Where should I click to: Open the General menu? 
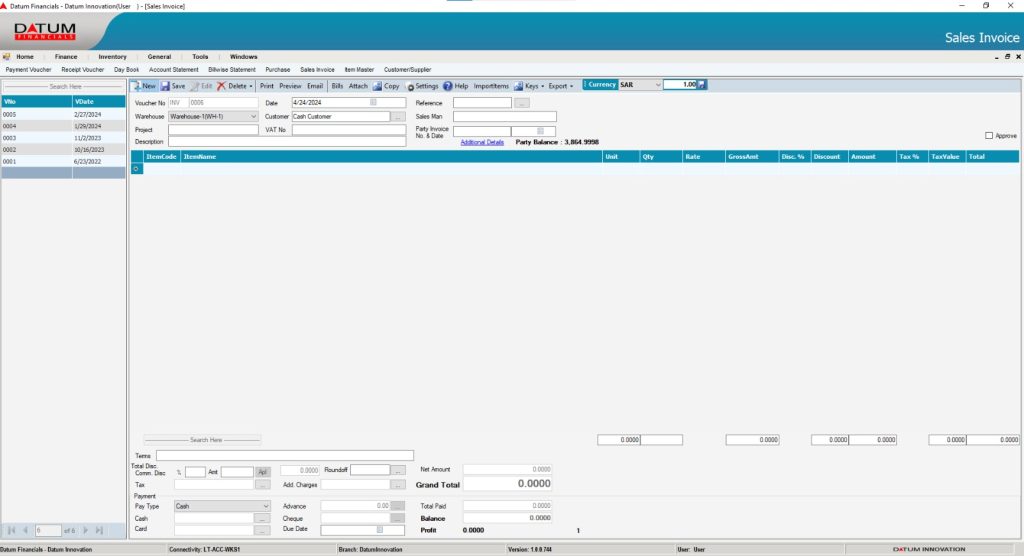[159, 57]
